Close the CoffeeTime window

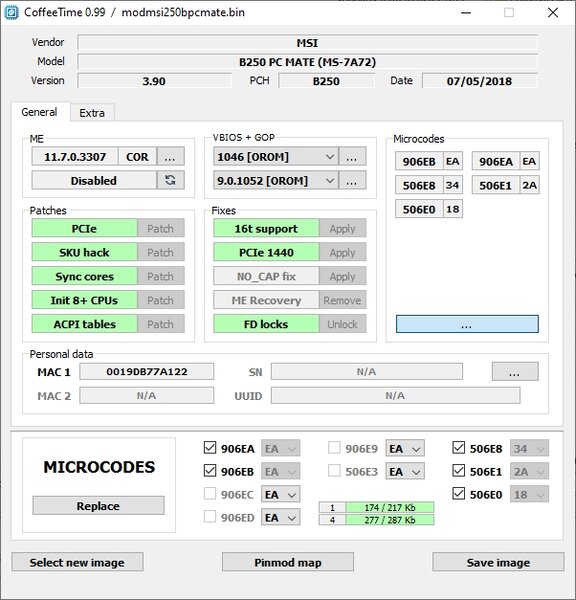553,13
